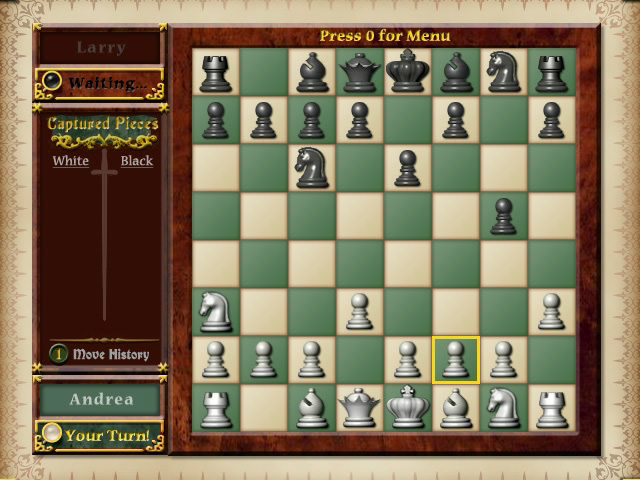Select the white rook in the bottom-right corner

551,408
